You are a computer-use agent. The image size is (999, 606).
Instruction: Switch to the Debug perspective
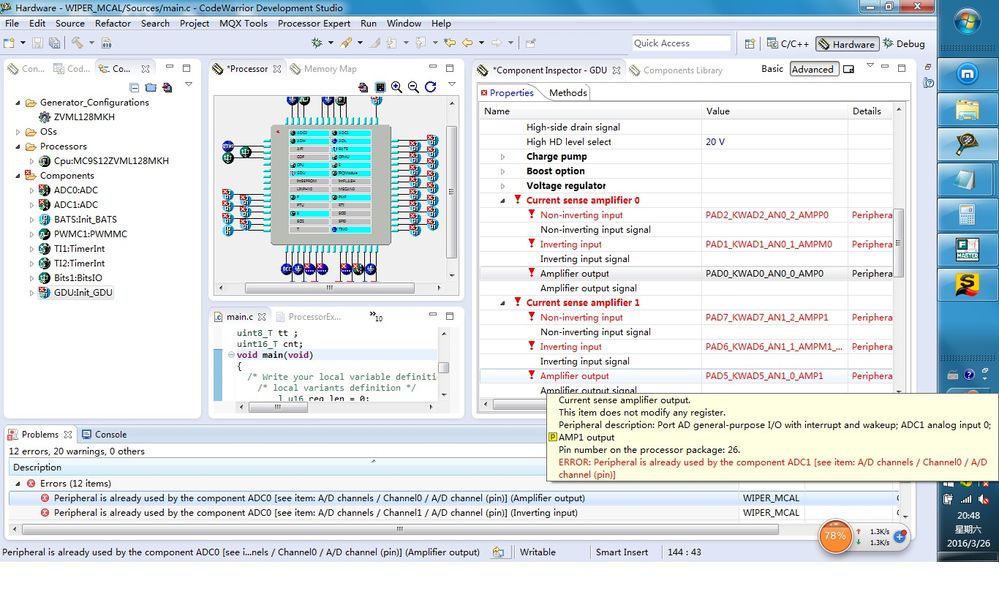[903, 43]
